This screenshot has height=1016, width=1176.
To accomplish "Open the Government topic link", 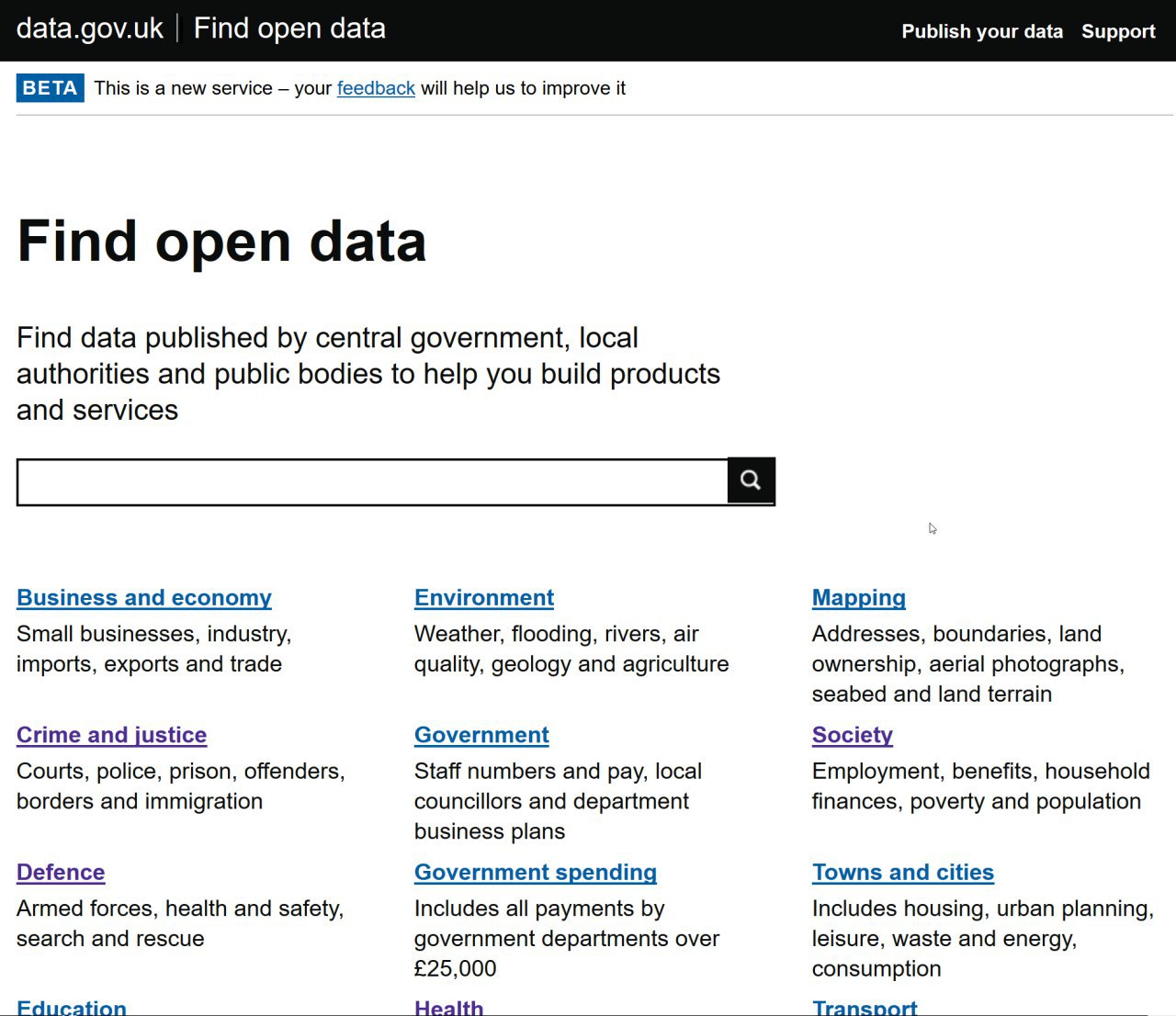I will tap(481, 735).
